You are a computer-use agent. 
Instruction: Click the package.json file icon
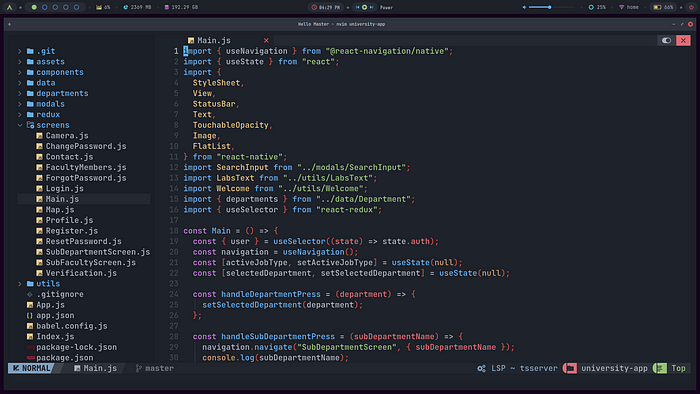click(30, 358)
